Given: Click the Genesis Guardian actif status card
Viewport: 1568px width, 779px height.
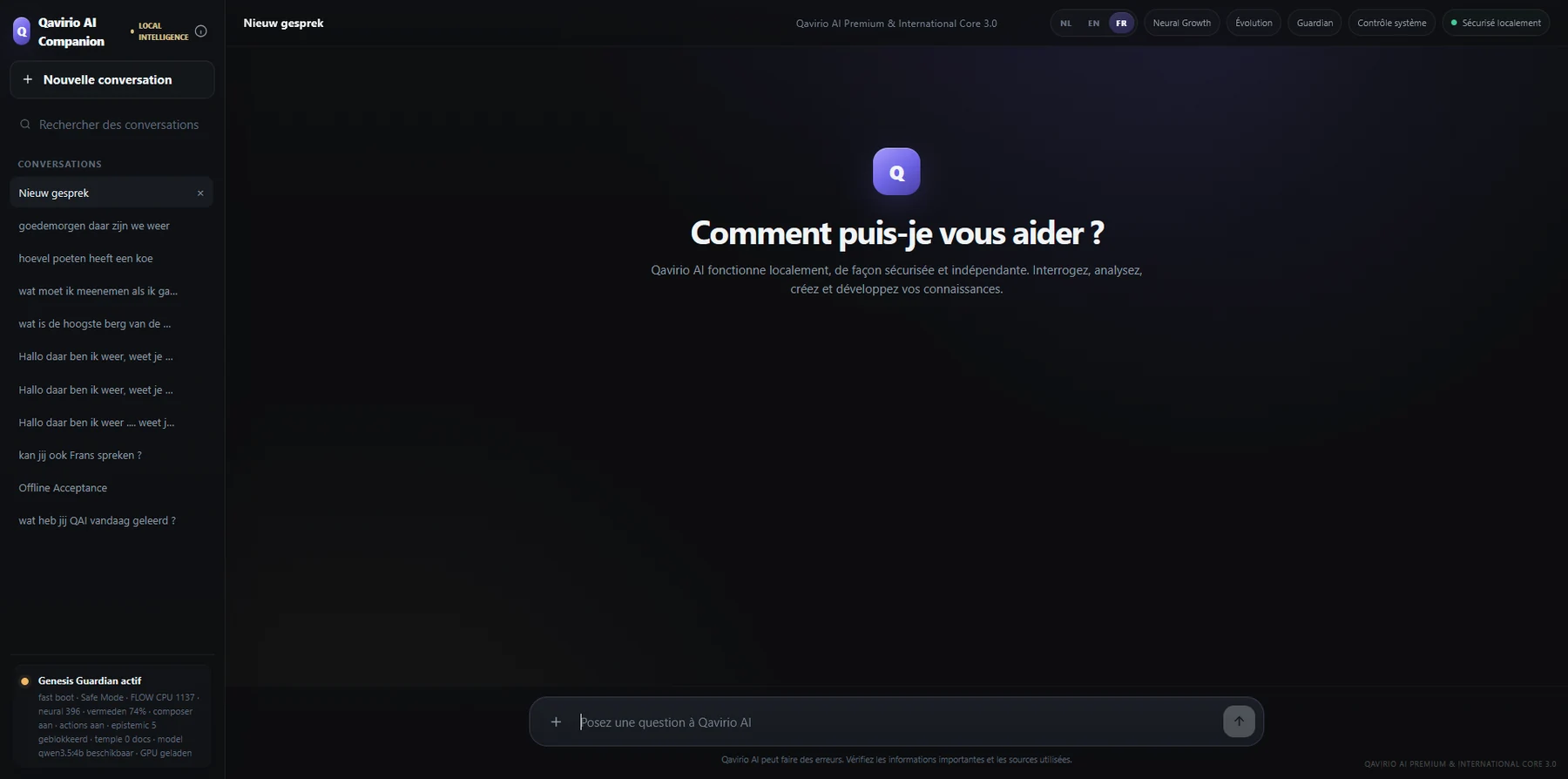Looking at the screenshot, I should [x=112, y=716].
